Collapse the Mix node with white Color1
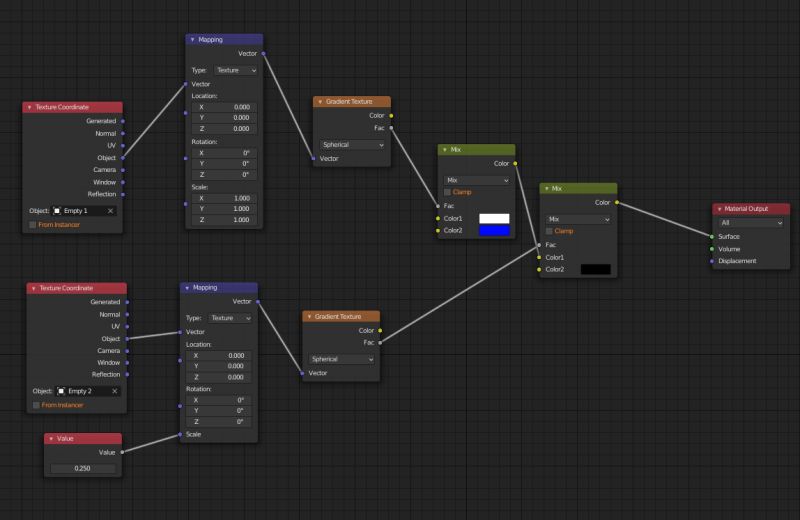 click(x=445, y=150)
